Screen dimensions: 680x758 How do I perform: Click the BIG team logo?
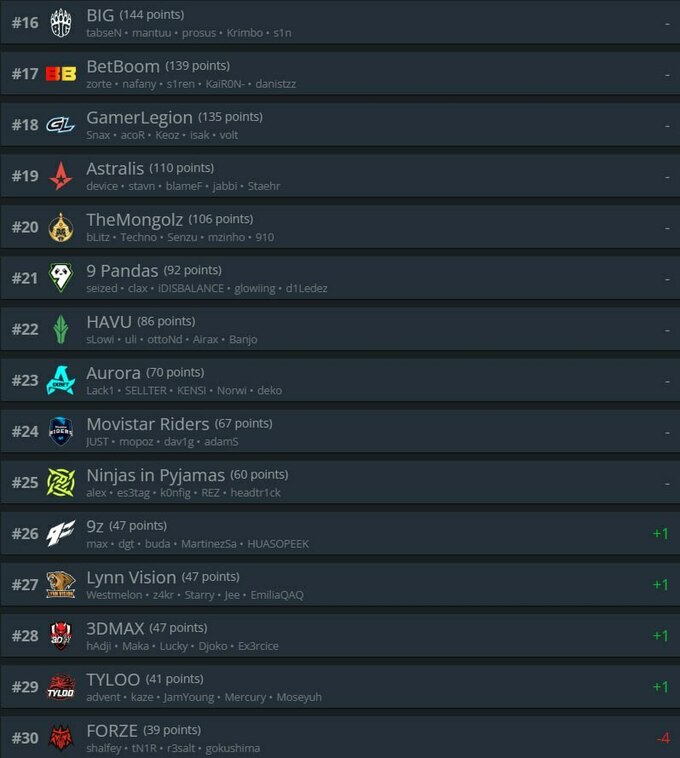(x=61, y=23)
